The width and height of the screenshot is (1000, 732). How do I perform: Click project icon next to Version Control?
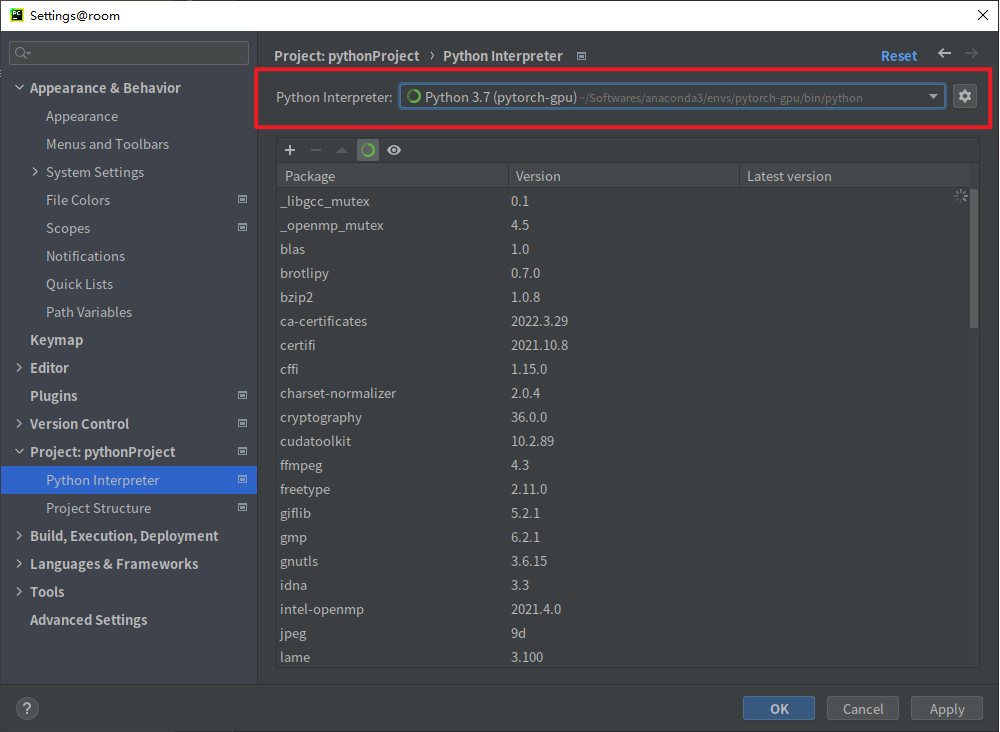pyautogui.click(x=242, y=423)
